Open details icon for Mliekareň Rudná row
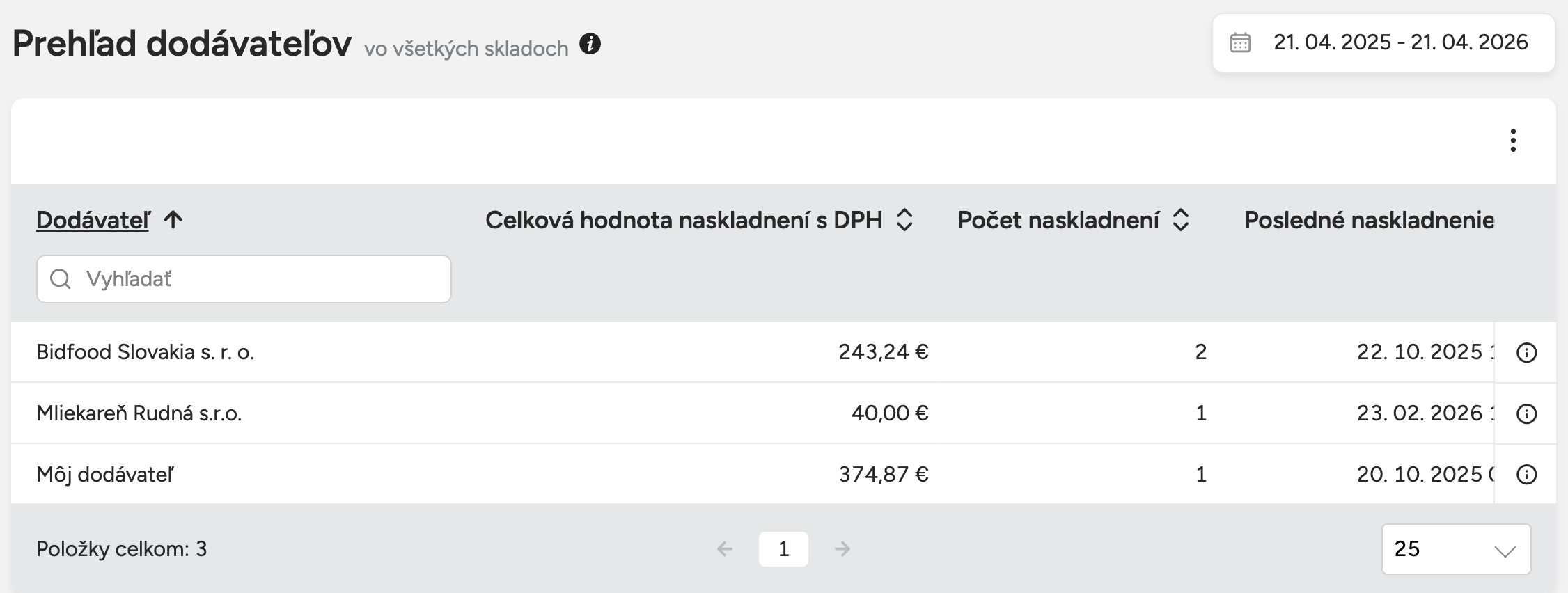 click(x=1526, y=414)
